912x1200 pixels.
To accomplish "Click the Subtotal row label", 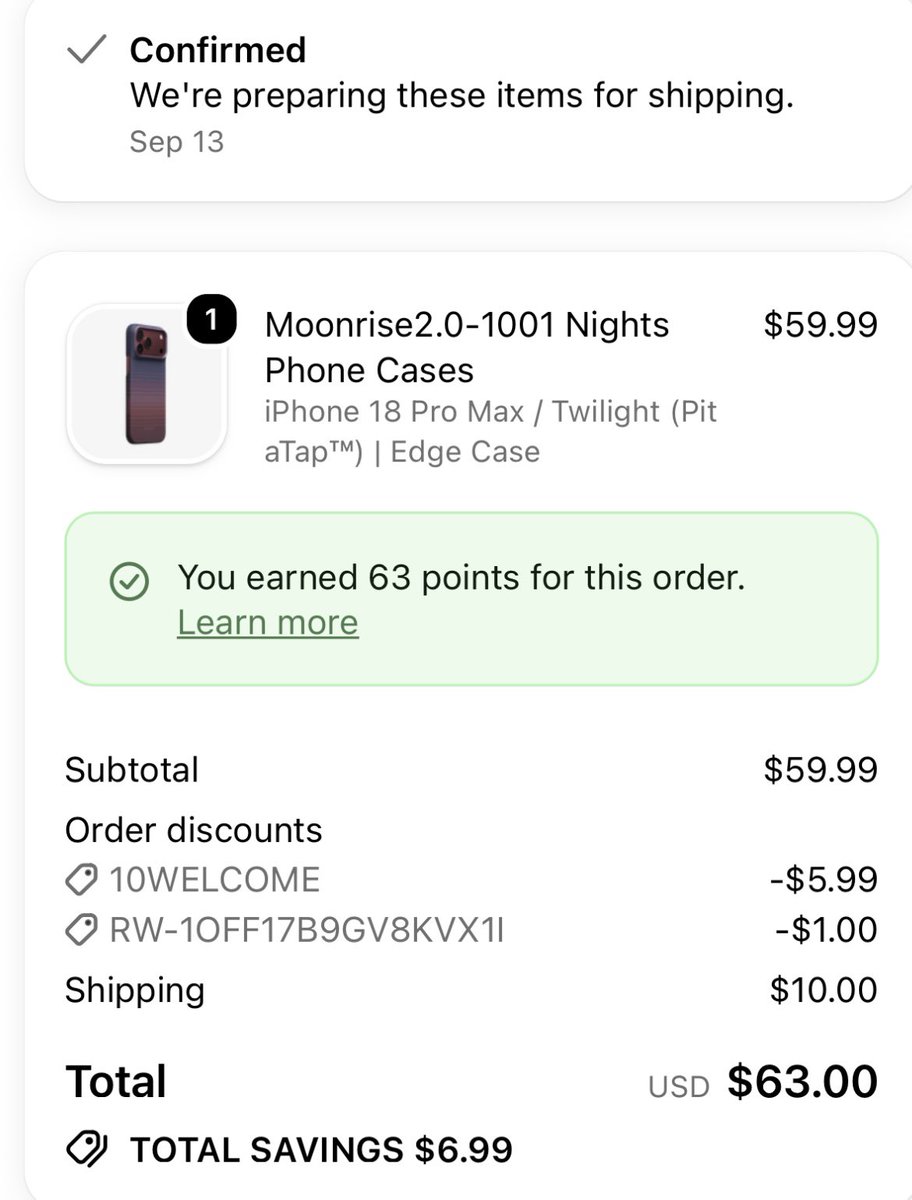I will 132,770.
